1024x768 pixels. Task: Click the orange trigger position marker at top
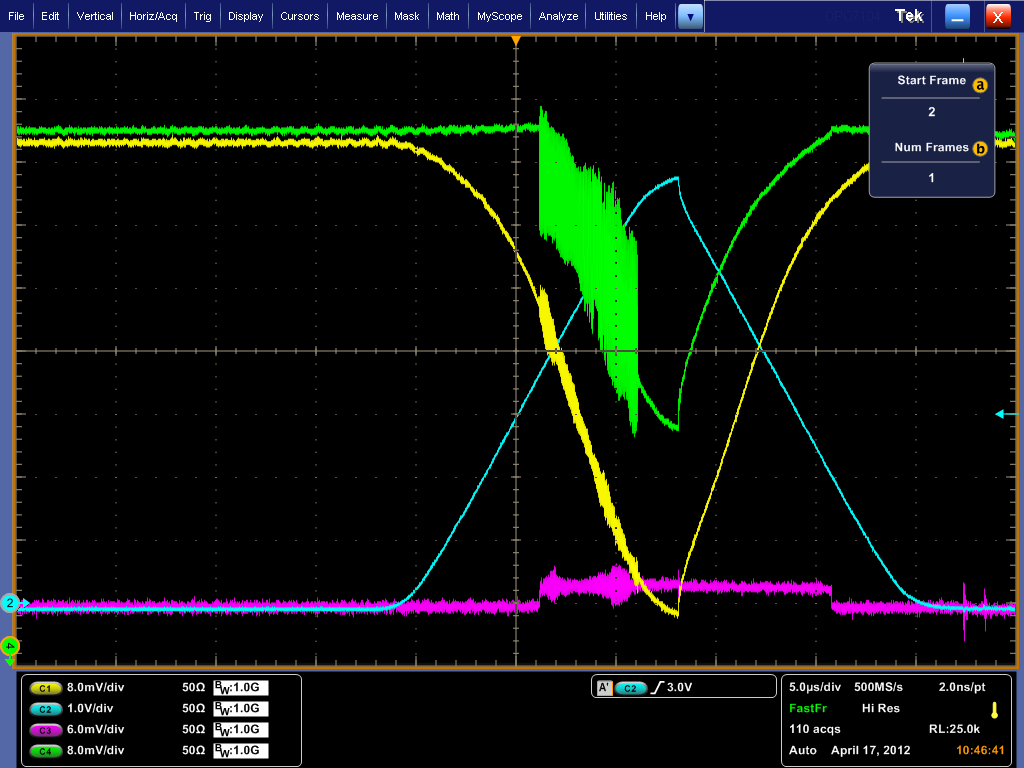pyautogui.click(x=516, y=40)
